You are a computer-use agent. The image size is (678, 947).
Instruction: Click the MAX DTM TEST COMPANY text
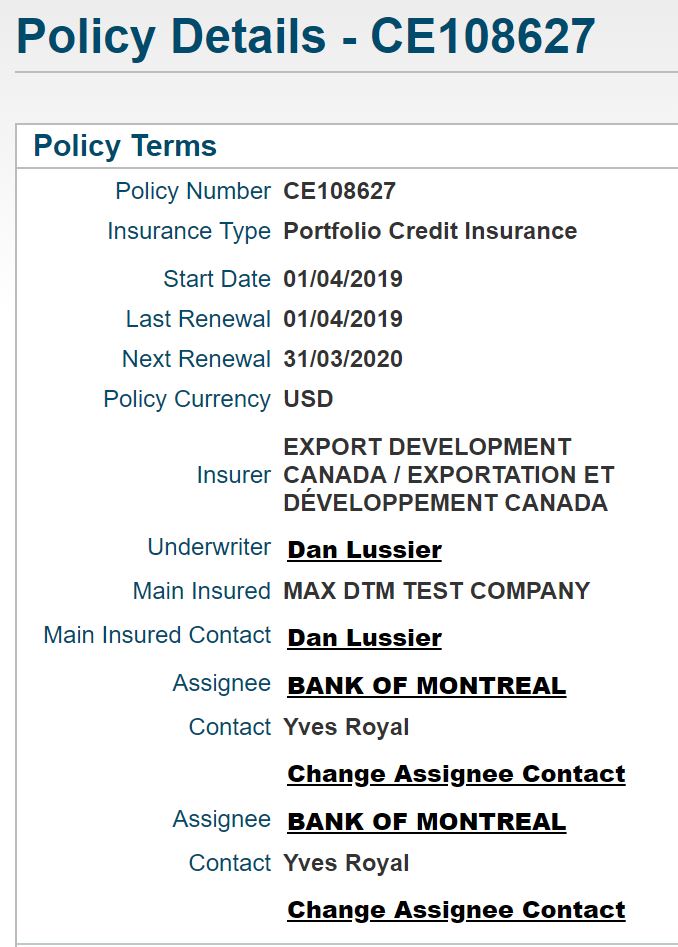pos(437,591)
